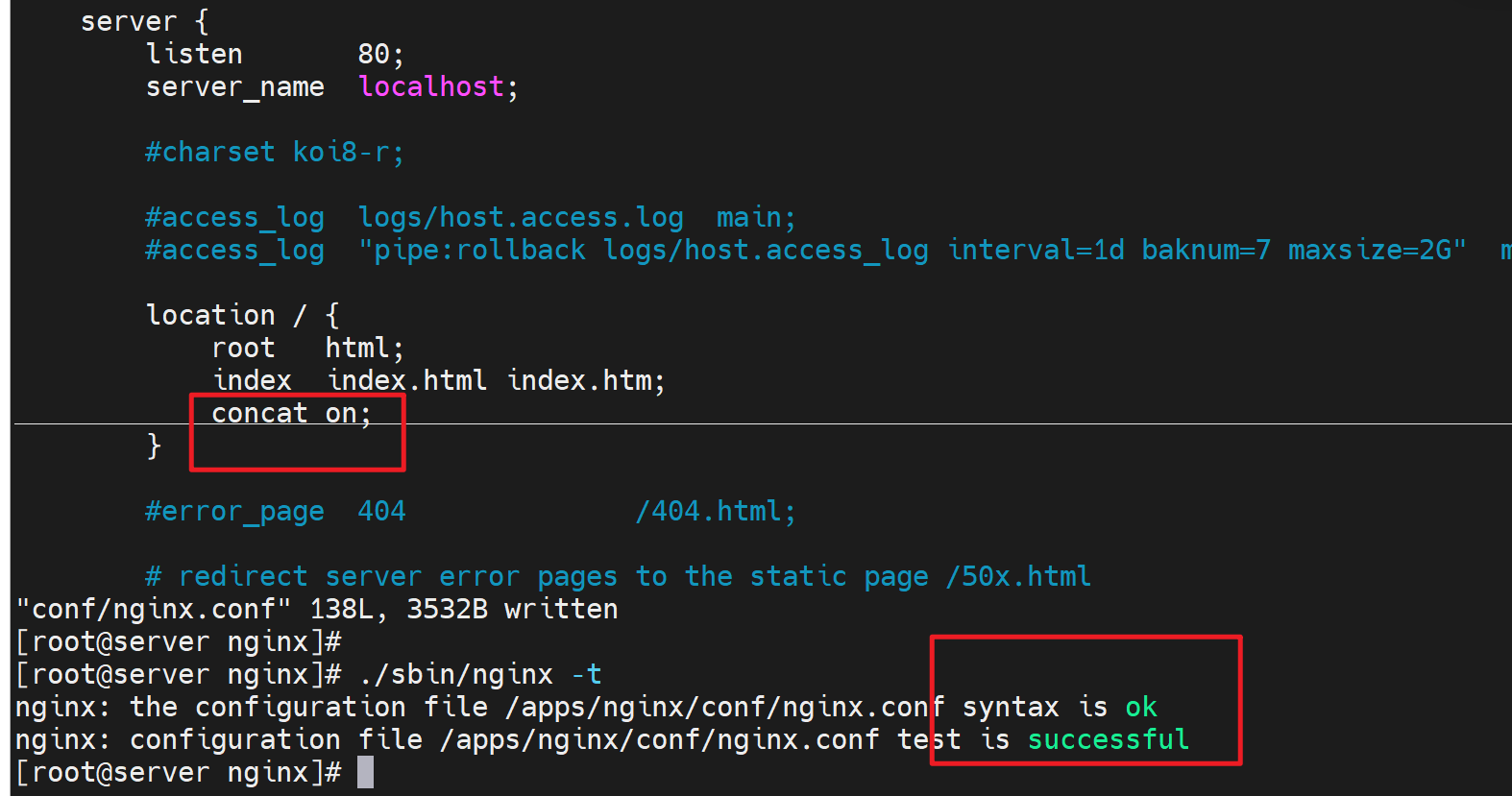The image size is (1512, 796).
Task: Place cursor at terminal prompt cursor block
Action: (365, 773)
